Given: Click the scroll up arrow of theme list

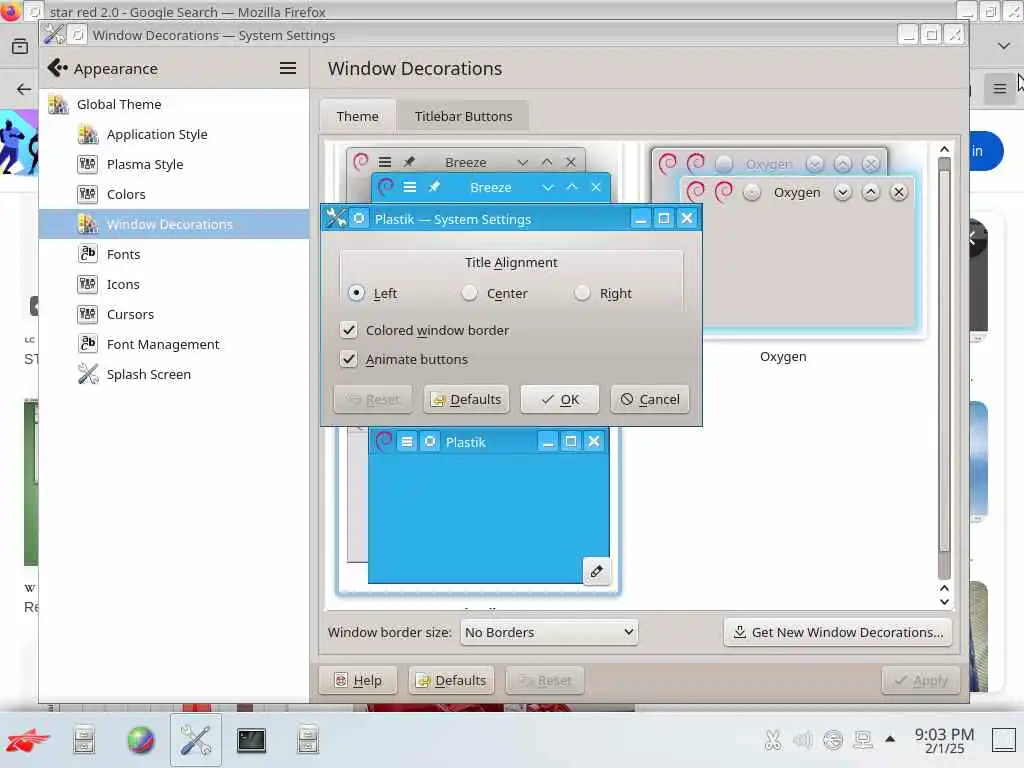Looking at the screenshot, I should 944,149.
